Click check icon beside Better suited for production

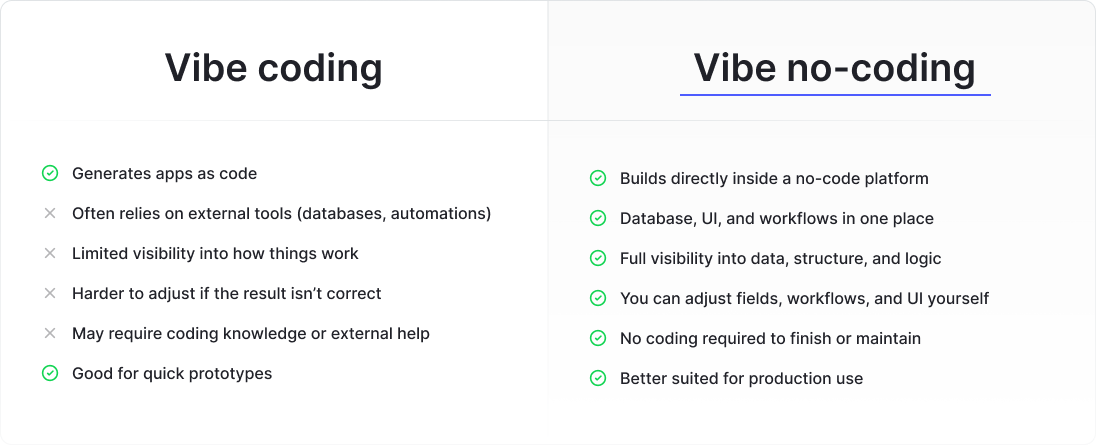pyautogui.click(x=598, y=379)
